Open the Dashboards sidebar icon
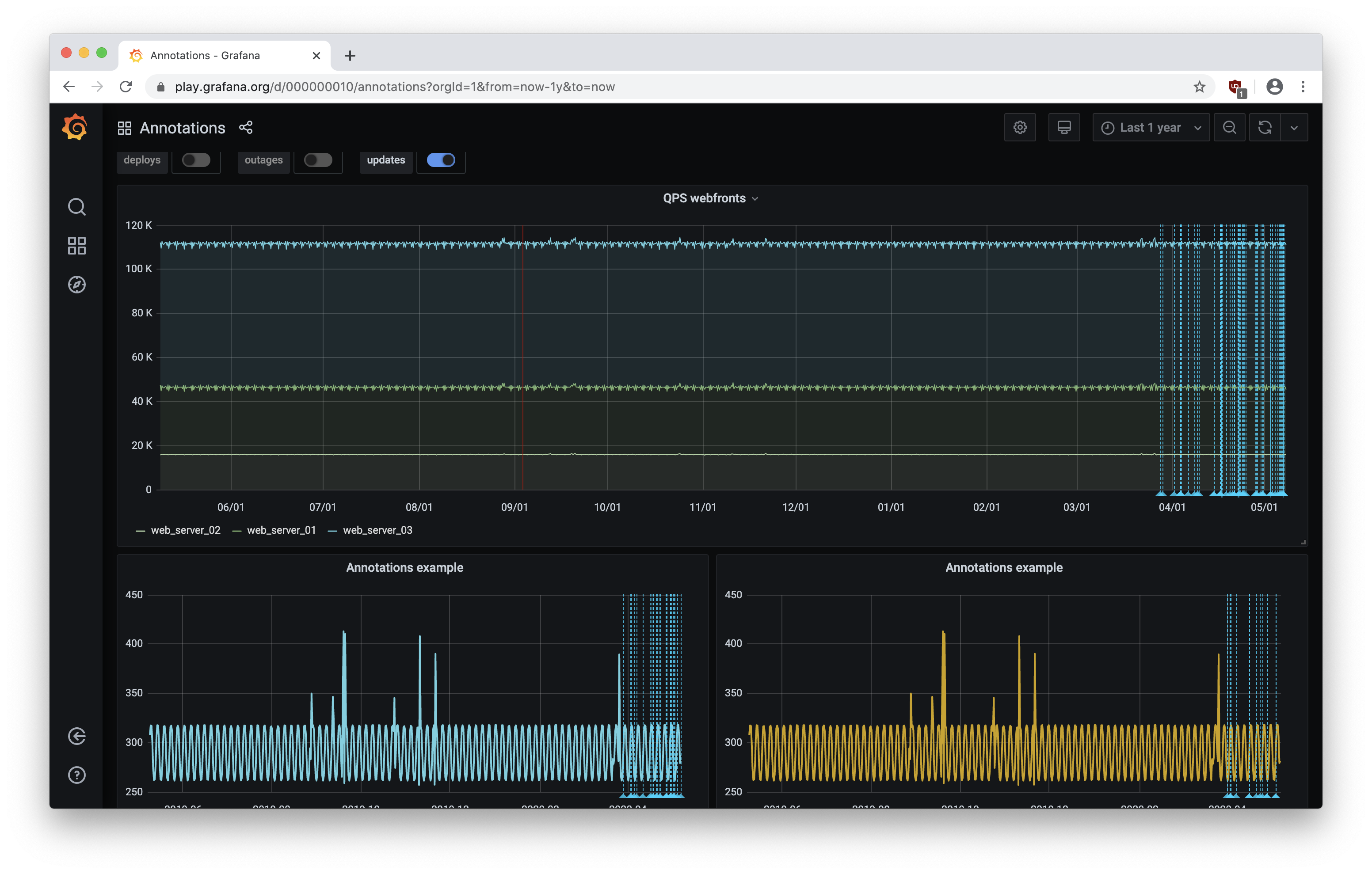This screenshot has height=874, width=1372. 76,246
